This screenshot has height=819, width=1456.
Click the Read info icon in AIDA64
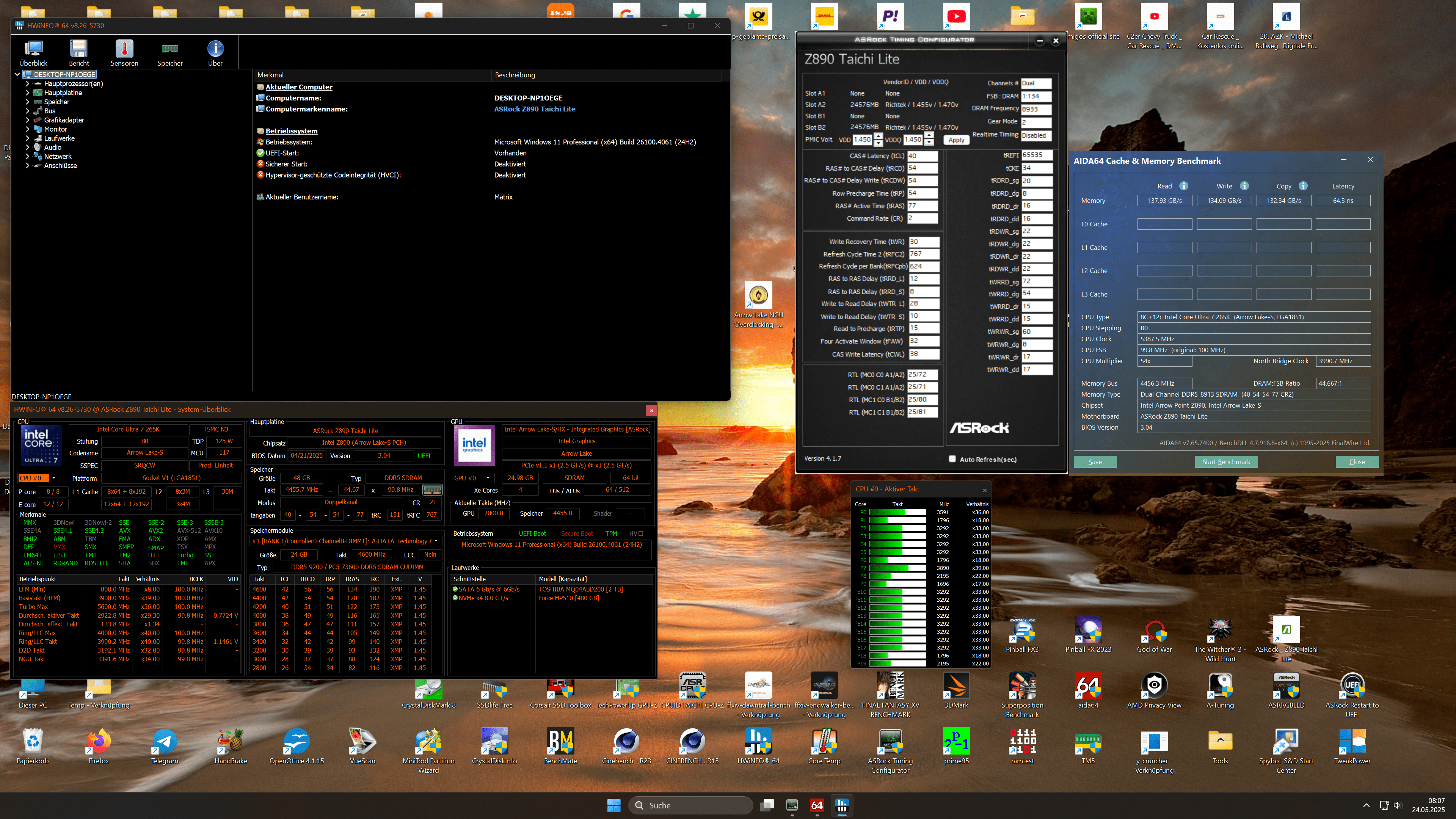1183,186
